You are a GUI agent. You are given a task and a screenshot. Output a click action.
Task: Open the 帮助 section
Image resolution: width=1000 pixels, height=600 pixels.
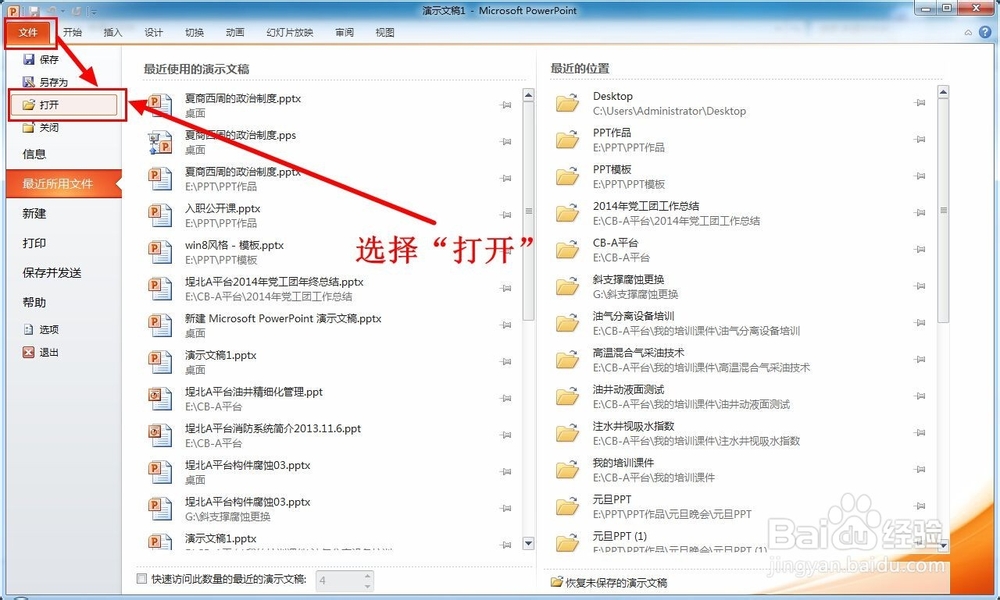point(34,302)
